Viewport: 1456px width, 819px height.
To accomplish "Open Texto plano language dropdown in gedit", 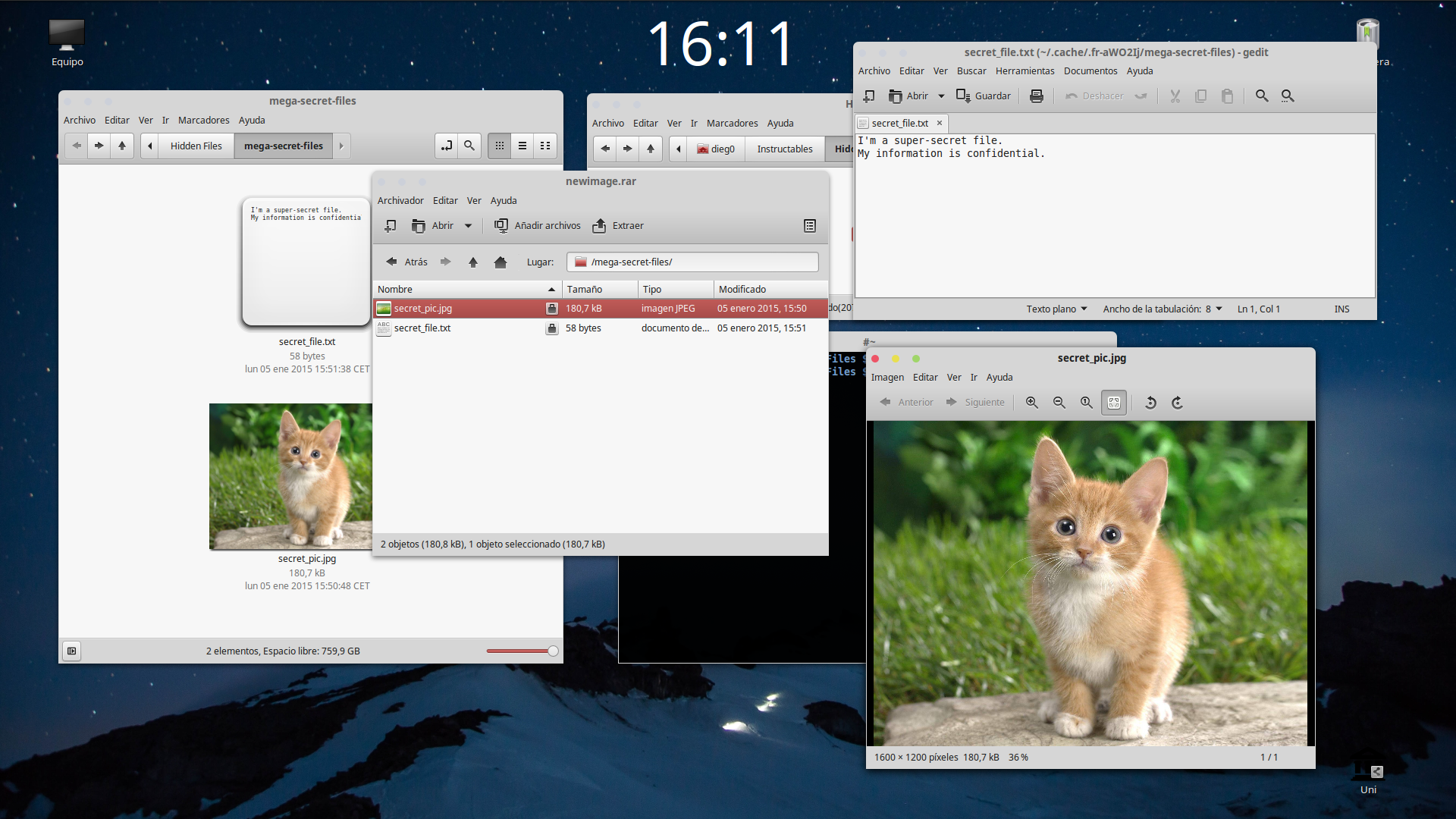I will tap(1056, 309).
